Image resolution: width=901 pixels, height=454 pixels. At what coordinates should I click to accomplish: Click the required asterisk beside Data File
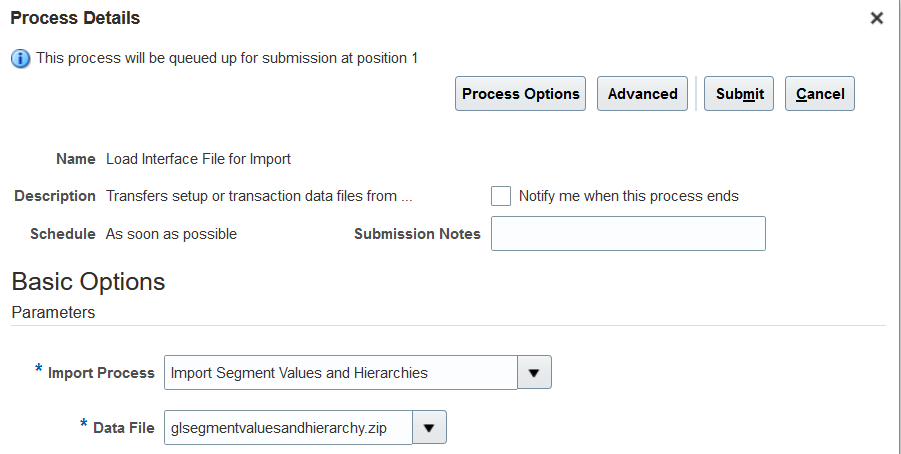[x=84, y=424]
